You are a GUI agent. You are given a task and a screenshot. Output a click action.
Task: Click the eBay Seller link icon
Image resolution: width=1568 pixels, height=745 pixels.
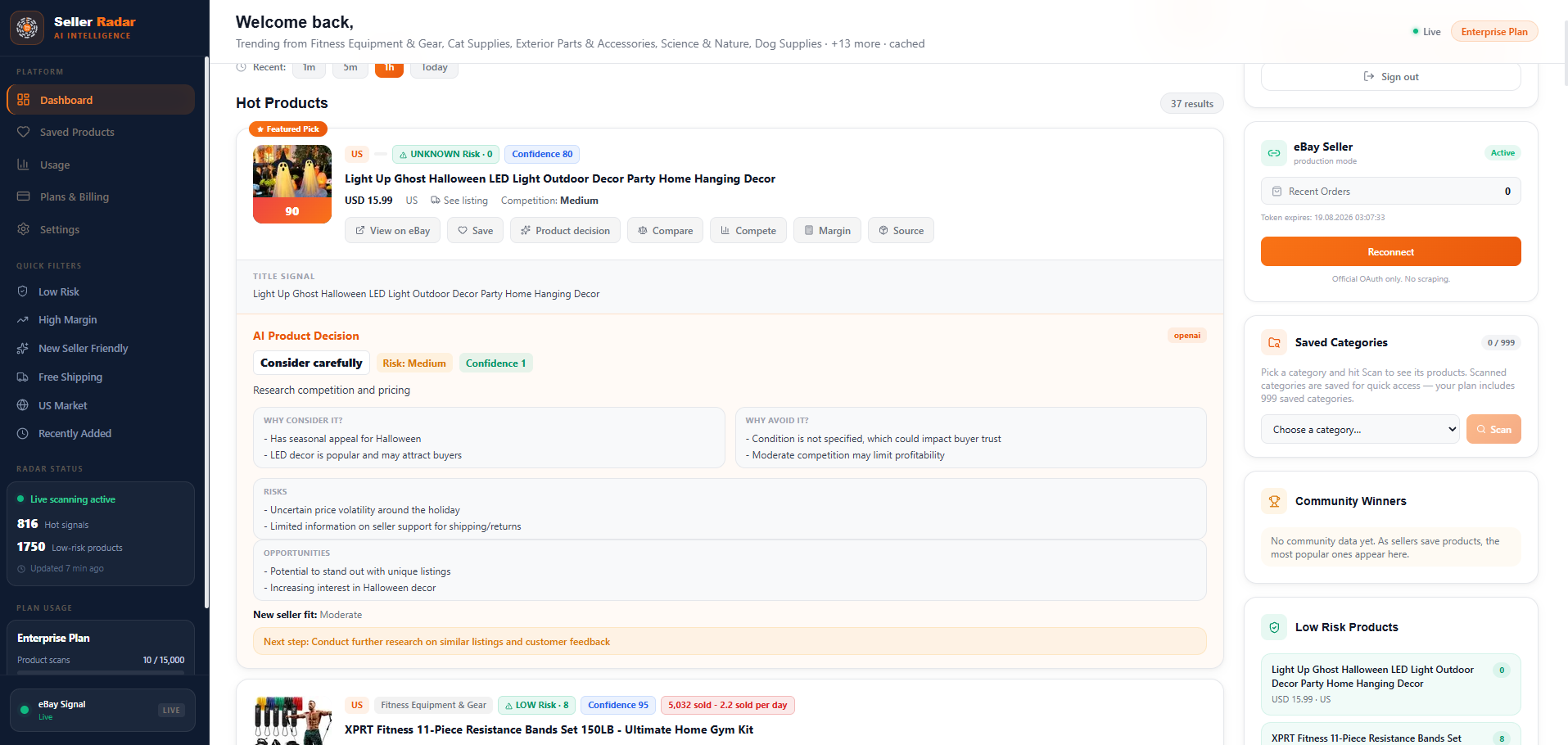[1274, 153]
